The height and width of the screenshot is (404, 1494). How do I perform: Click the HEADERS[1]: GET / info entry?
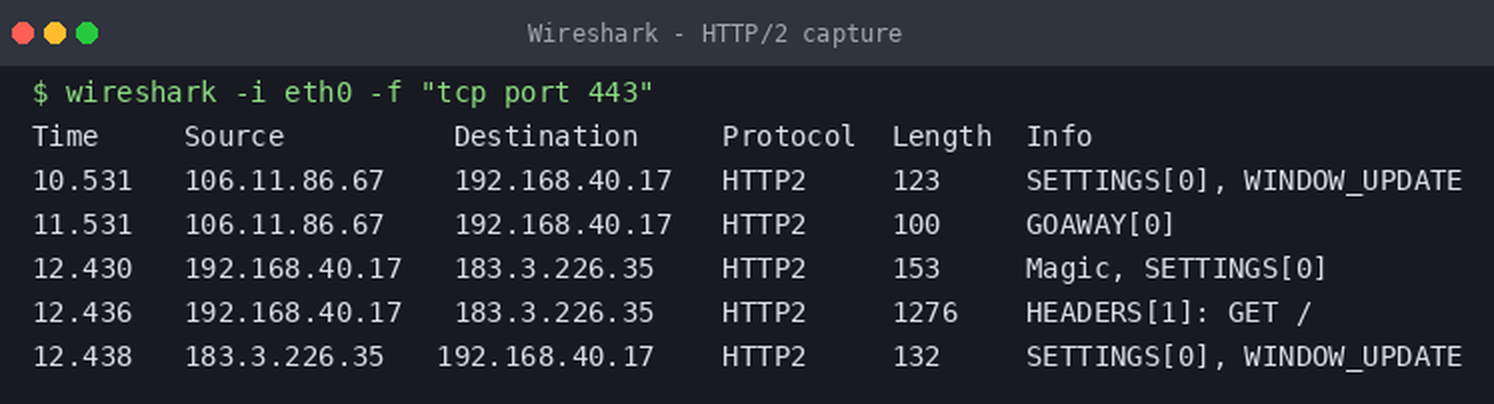[1168, 313]
